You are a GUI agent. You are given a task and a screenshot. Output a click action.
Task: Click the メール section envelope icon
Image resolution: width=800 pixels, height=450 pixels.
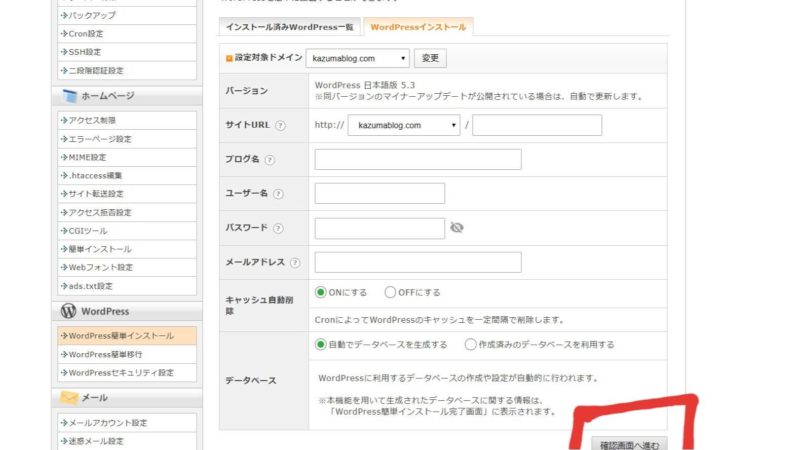pyautogui.click(x=69, y=397)
